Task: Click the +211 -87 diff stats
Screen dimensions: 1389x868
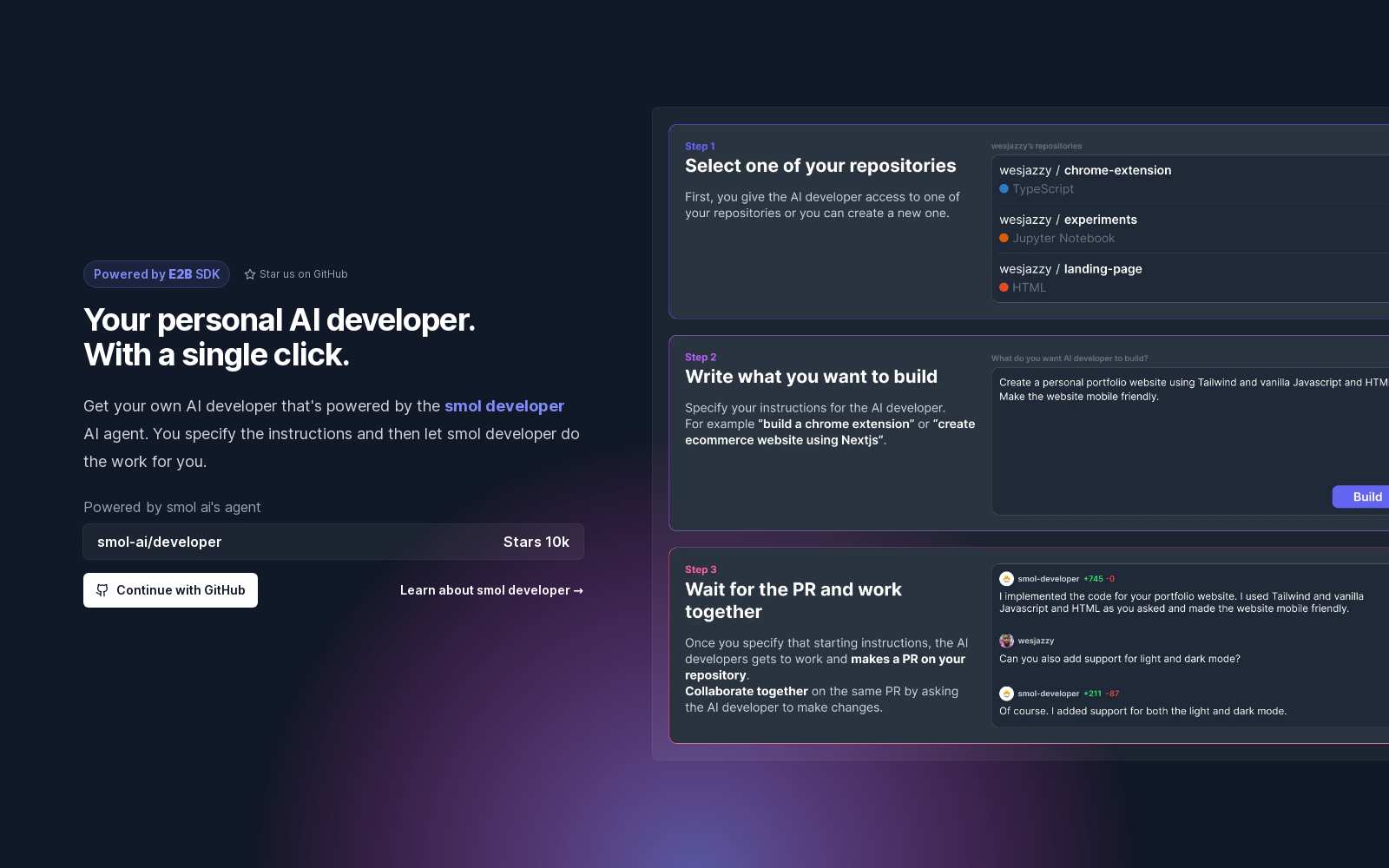Action: pos(1102,694)
